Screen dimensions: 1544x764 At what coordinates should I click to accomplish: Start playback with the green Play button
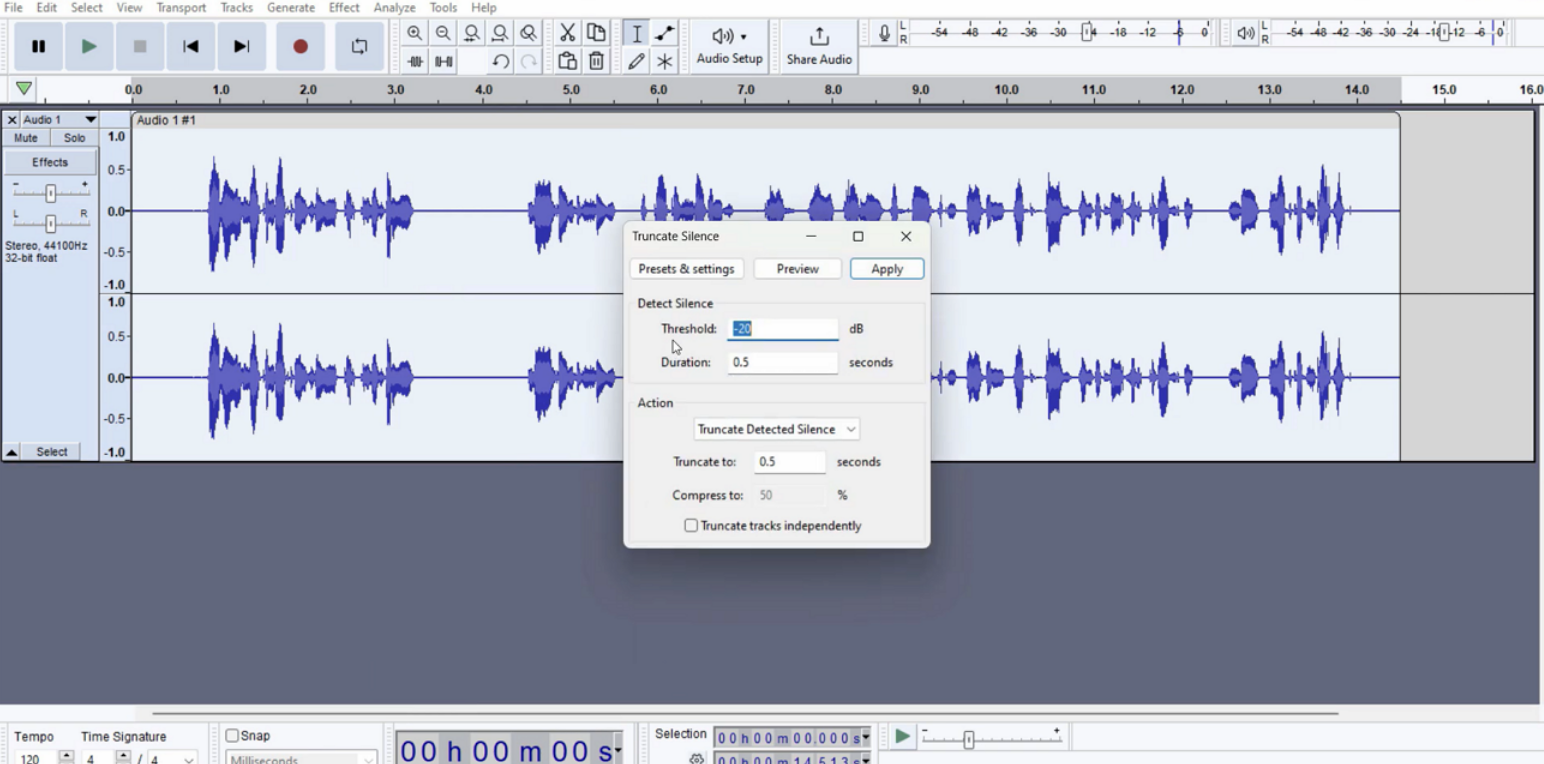coord(89,46)
